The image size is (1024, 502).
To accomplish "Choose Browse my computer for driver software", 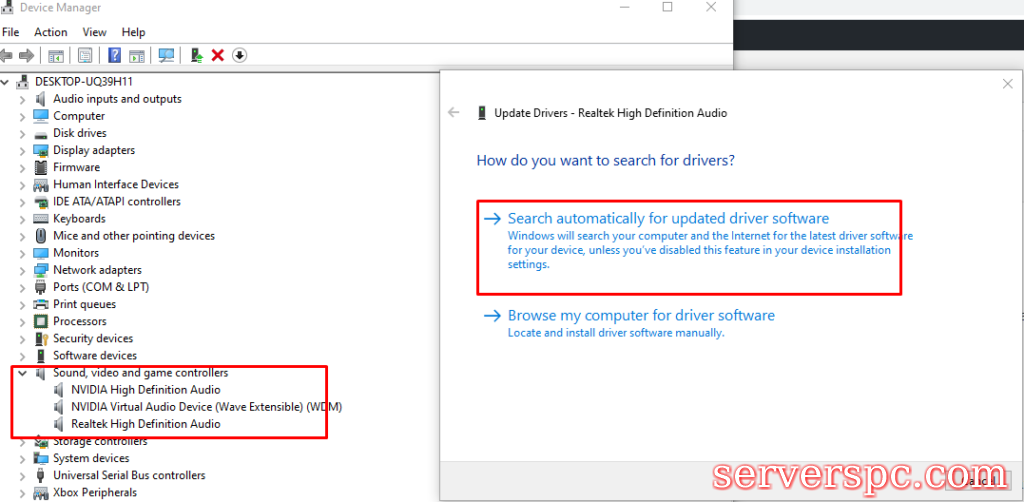I will [640, 315].
